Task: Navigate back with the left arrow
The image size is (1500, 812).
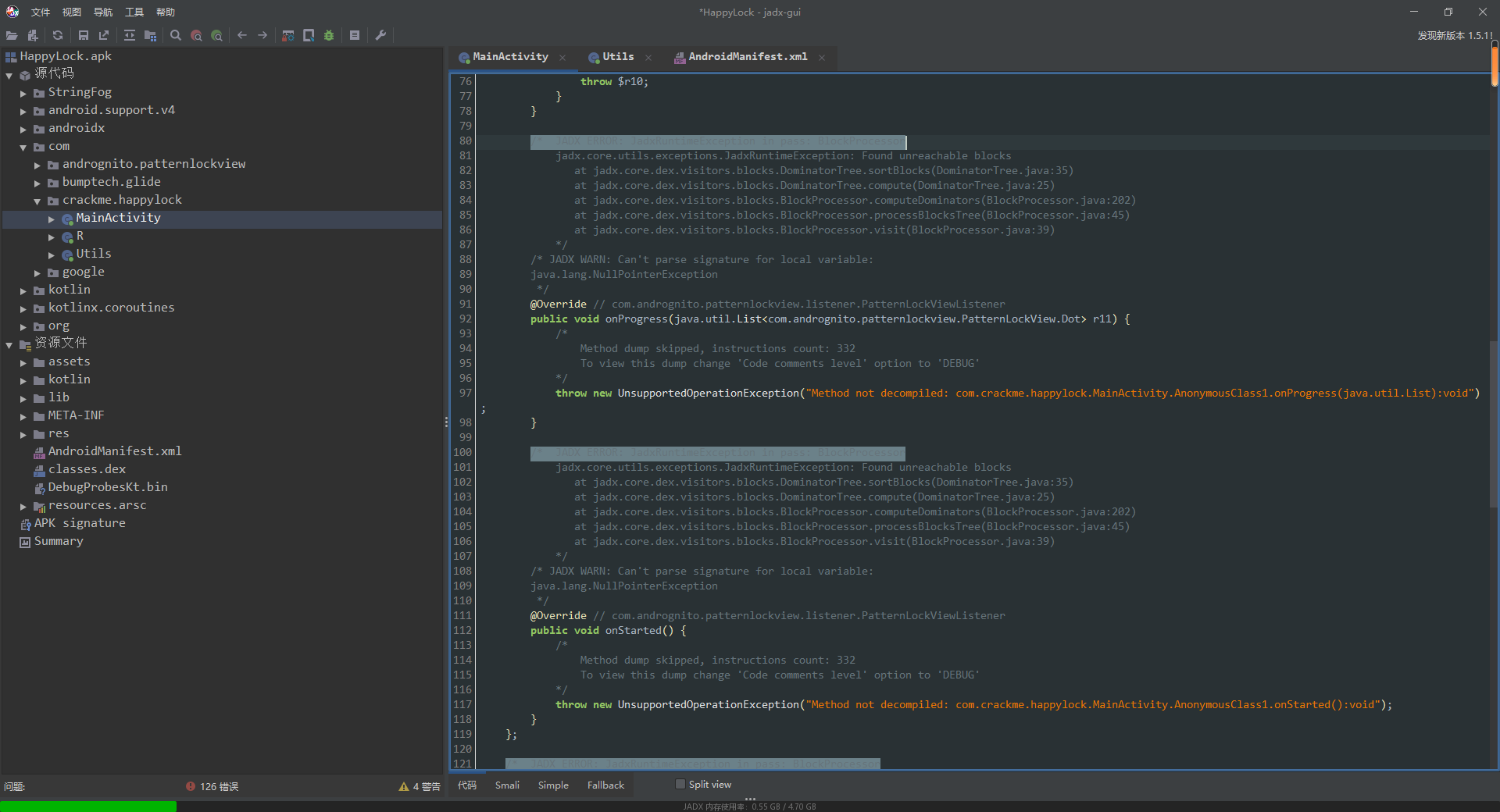Action: coord(242,35)
